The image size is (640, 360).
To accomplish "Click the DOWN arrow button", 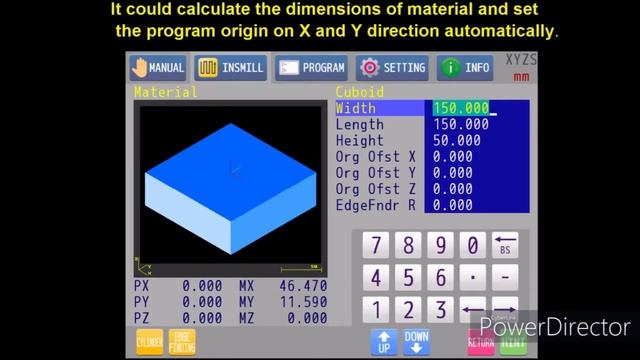I will pyautogui.click(x=416, y=342).
